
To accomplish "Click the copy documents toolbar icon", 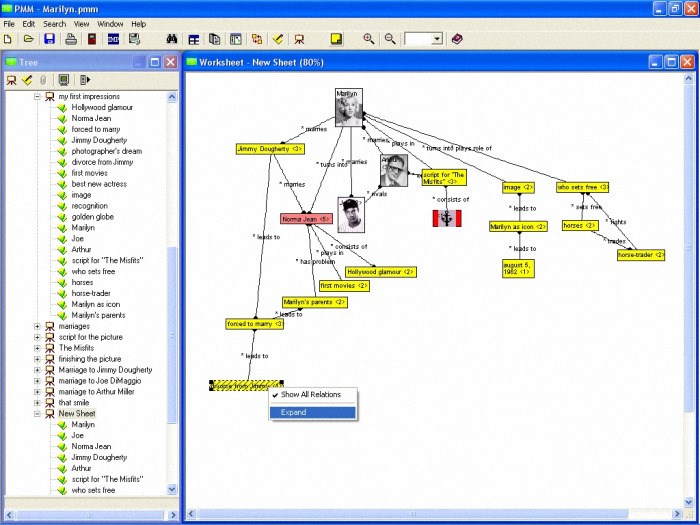I will (215, 39).
